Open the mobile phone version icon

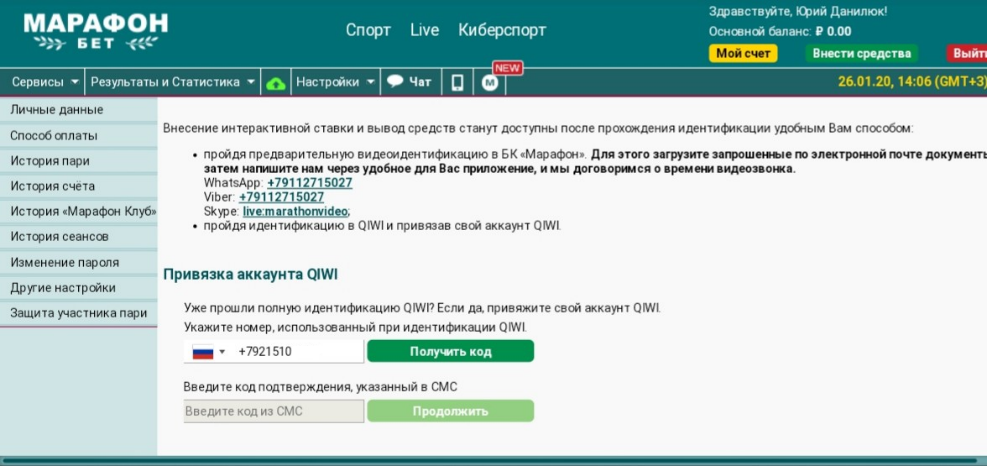tap(457, 83)
